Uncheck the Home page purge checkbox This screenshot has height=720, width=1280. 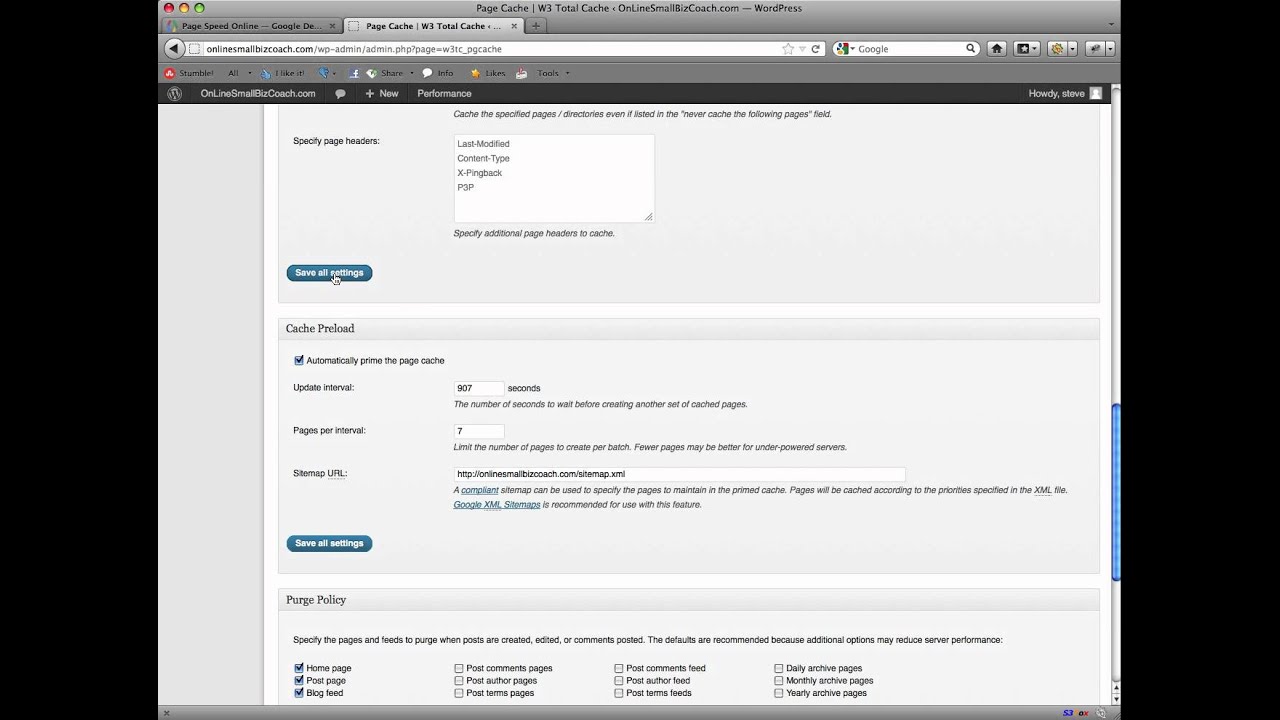pos(299,668)
